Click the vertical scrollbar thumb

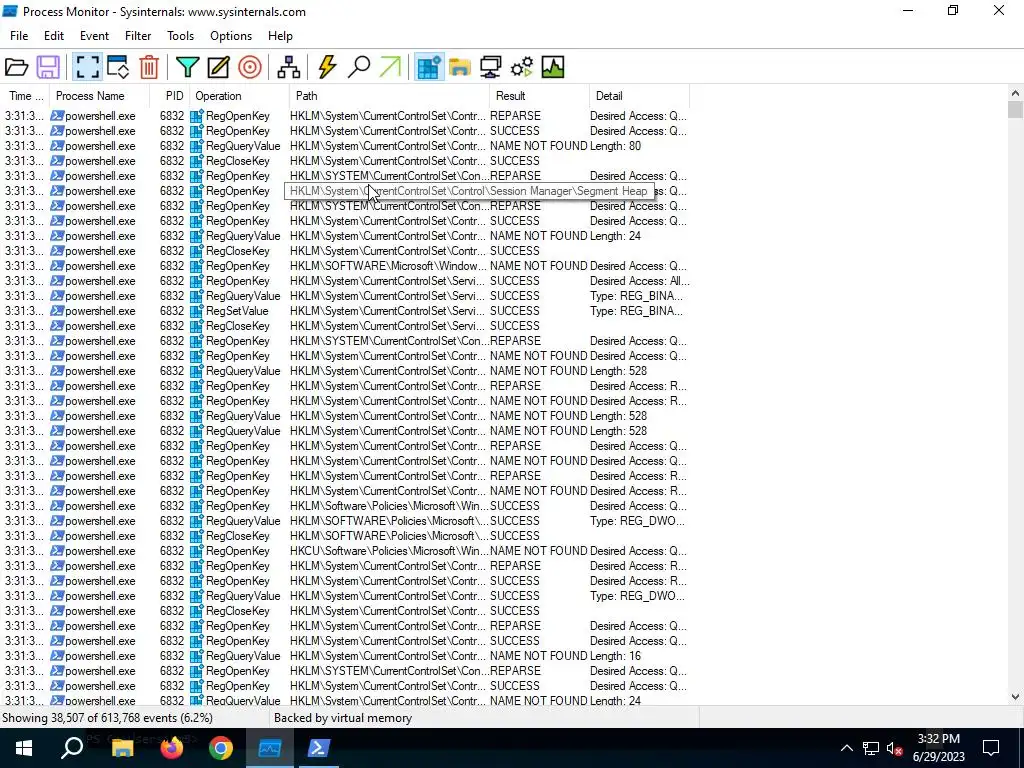1015,110
